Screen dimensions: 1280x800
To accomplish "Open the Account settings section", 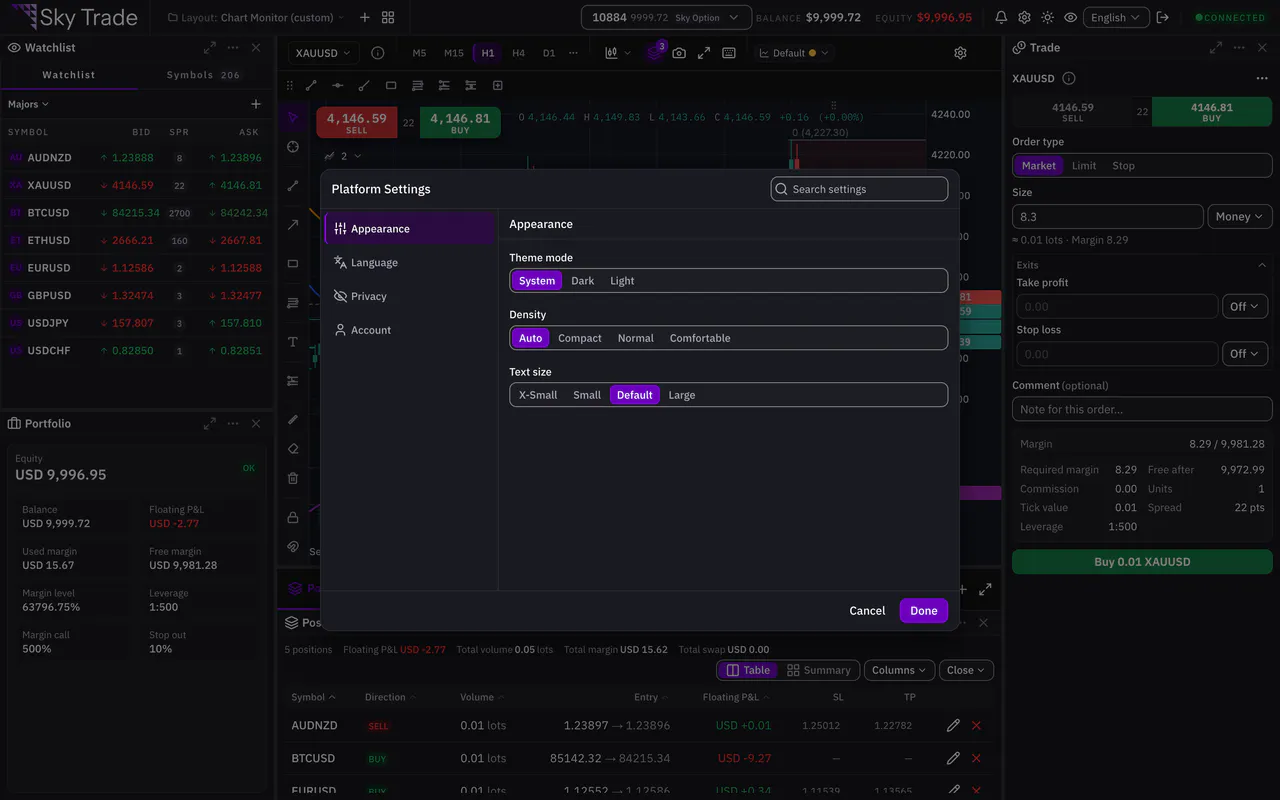I will pyautogui.click(x=410, y=330).
